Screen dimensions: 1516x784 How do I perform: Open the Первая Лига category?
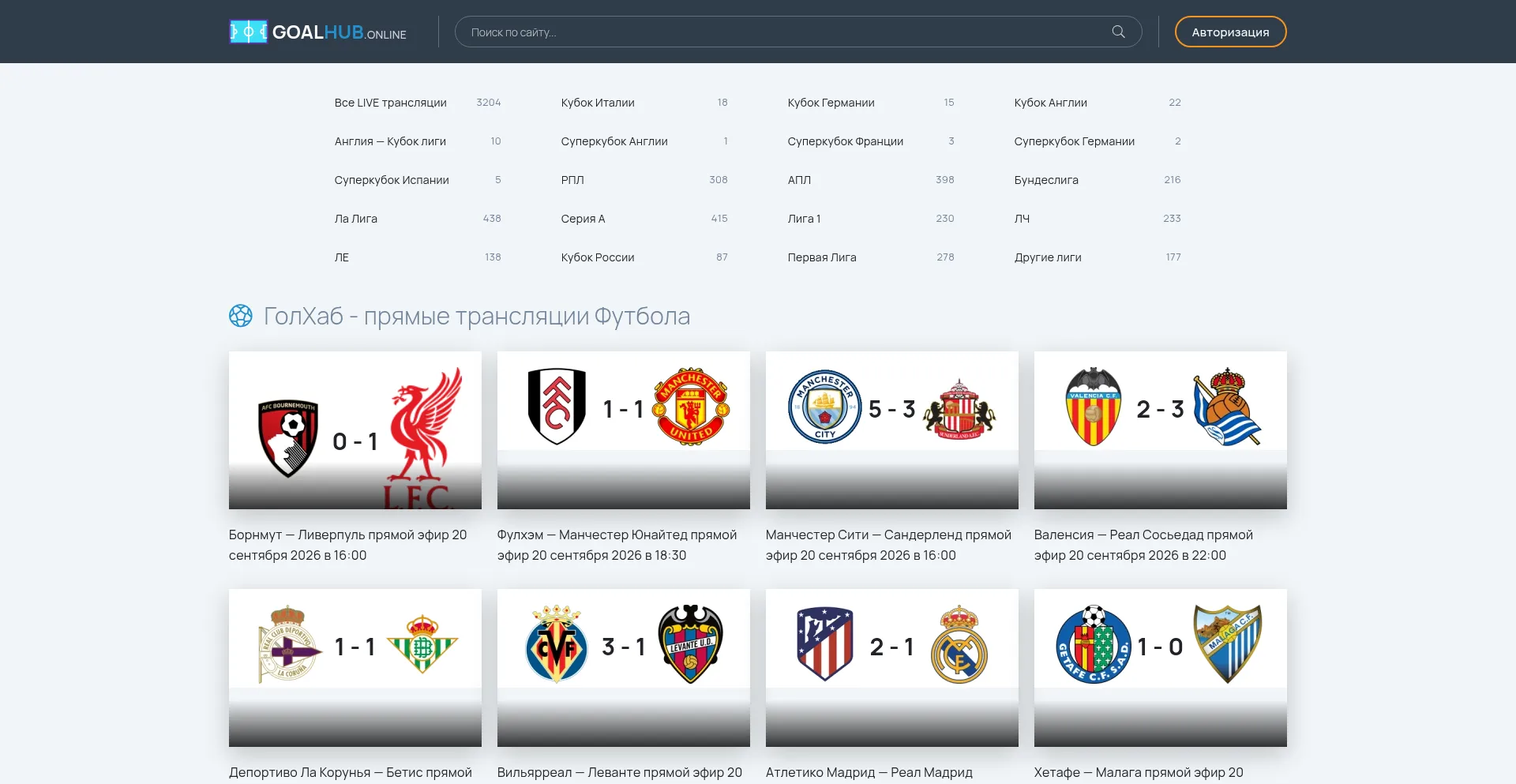[x=822, y=257]
